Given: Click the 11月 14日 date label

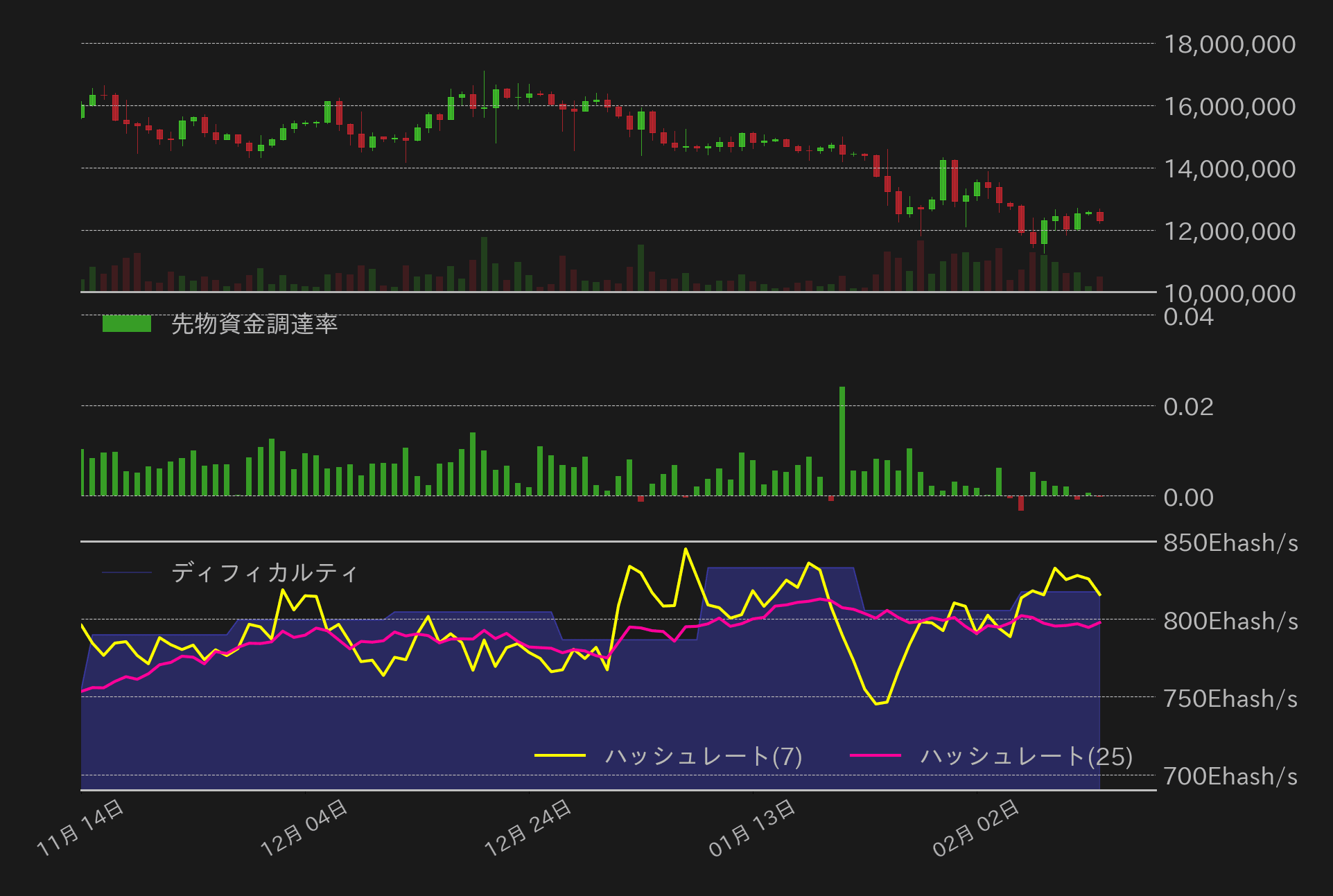Looking at the screenshot, I should click(x=81, y=827).
